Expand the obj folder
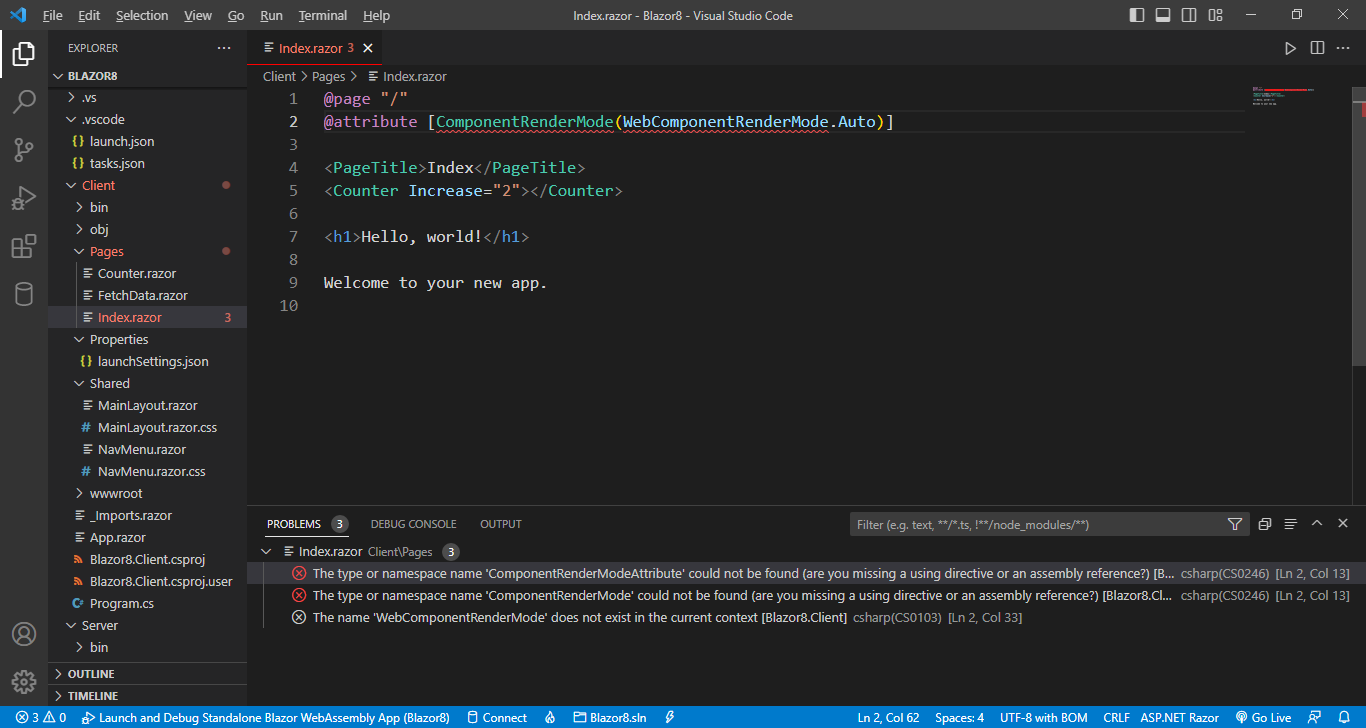 coord(147,229)
